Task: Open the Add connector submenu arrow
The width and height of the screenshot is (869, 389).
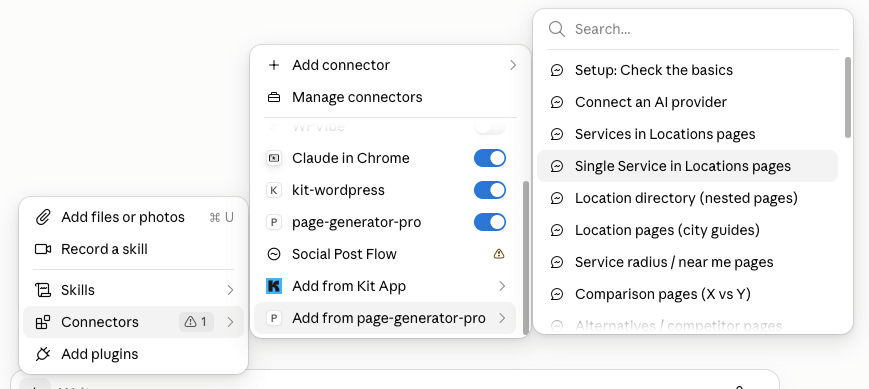Action: pyautogui.click(x=513, y=65)
